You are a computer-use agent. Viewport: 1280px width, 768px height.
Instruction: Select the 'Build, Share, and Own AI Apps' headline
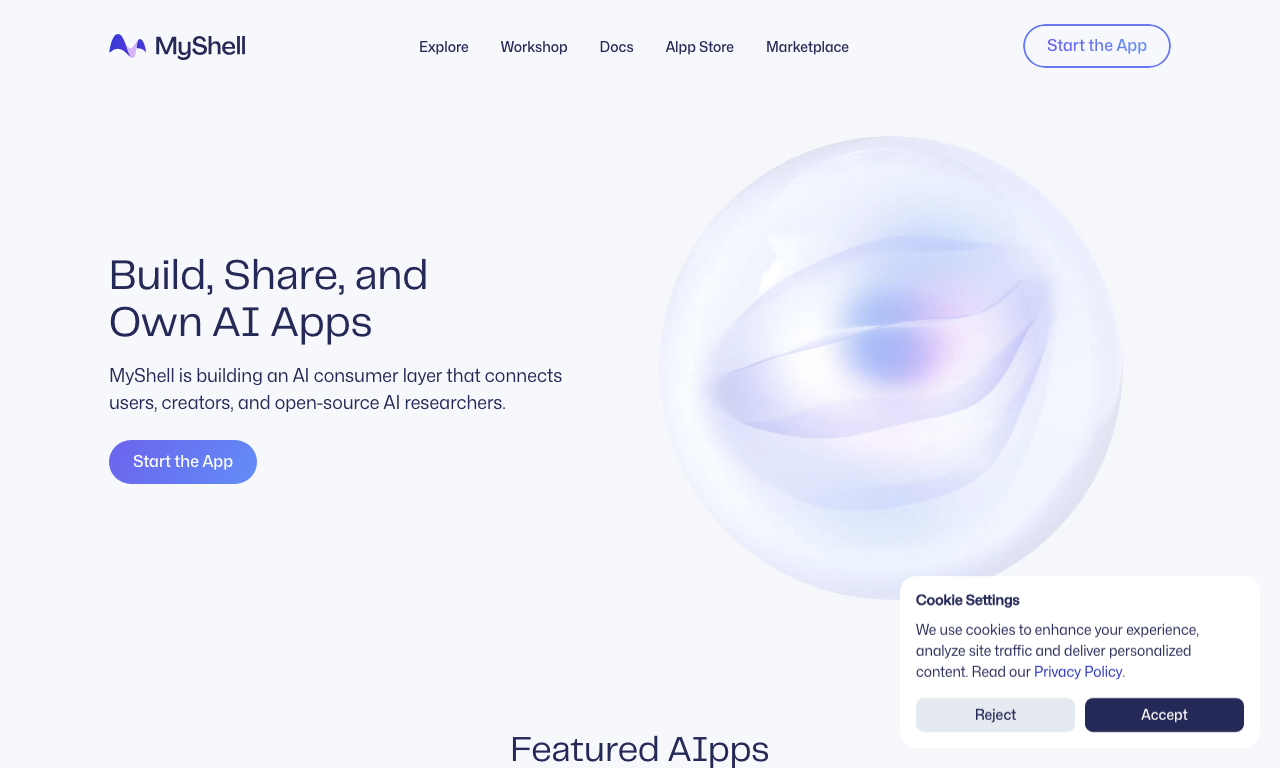269,298
